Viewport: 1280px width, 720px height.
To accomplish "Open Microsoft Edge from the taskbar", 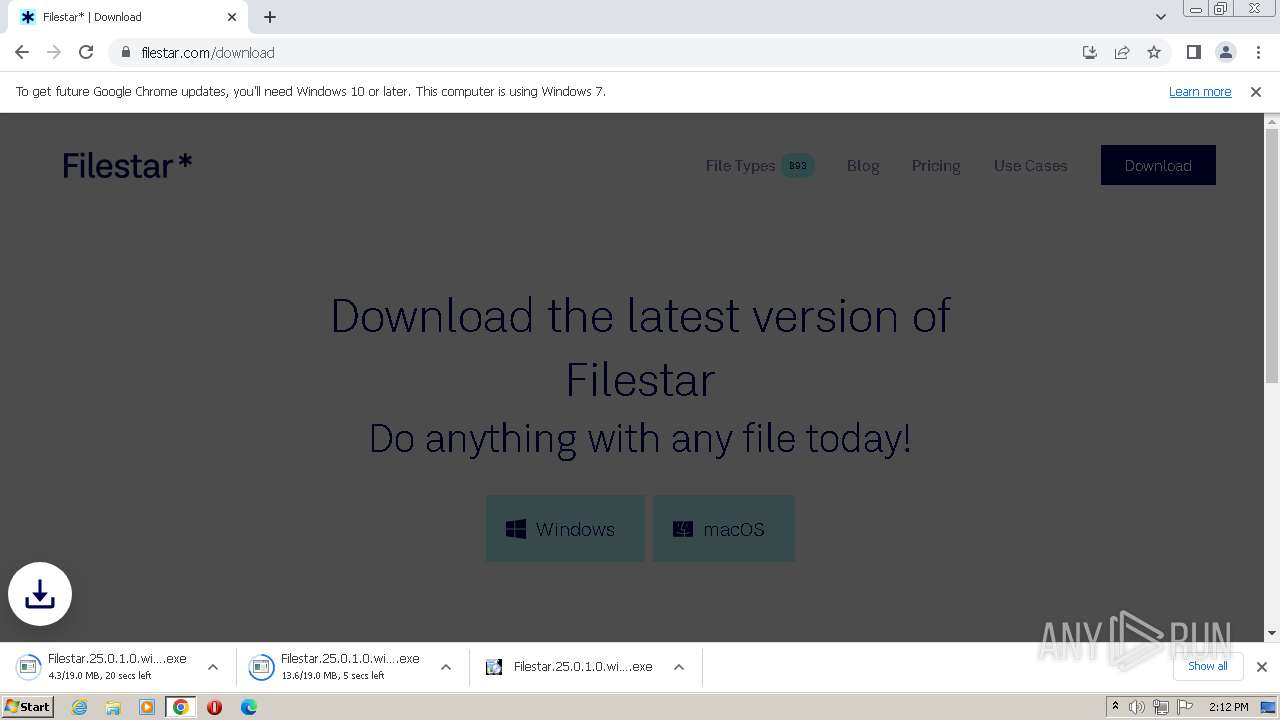I will 248,707.
